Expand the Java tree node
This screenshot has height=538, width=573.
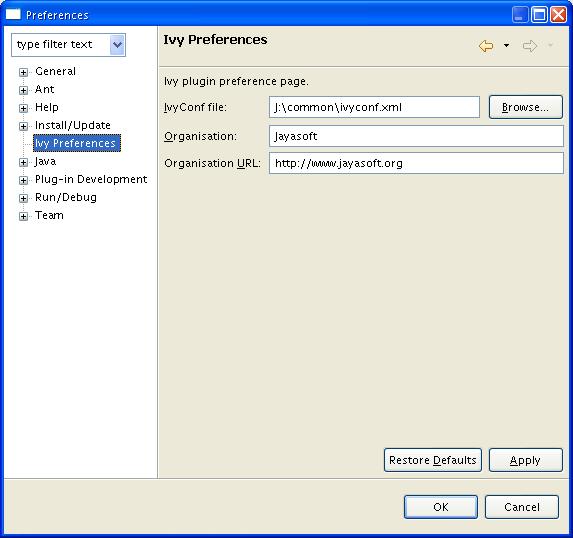[x=23, y=162]
